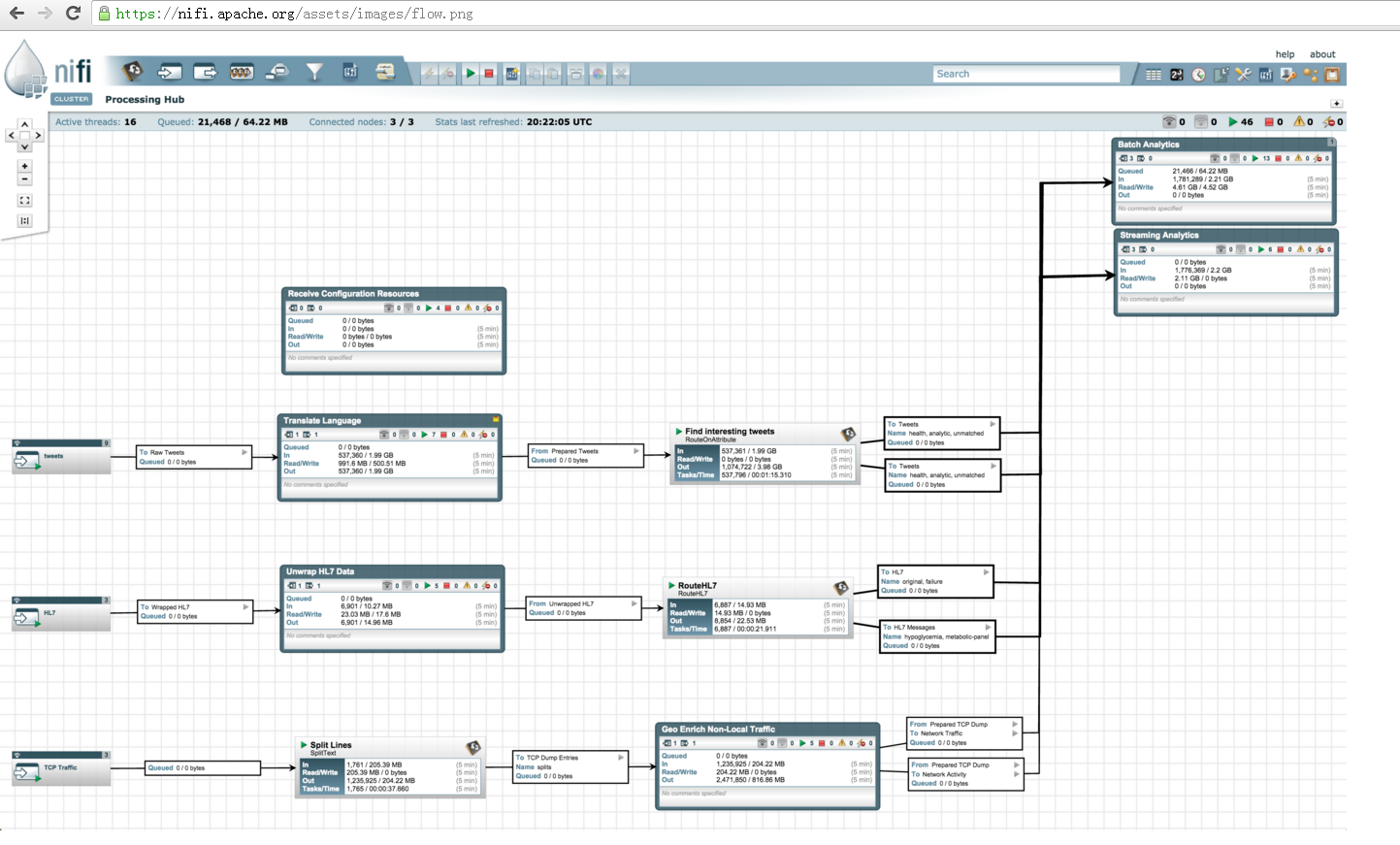Click the Create Template toolbar button
Viewport: 1400px width, 845px height.
pyautogui.click(x=512, y=74)
